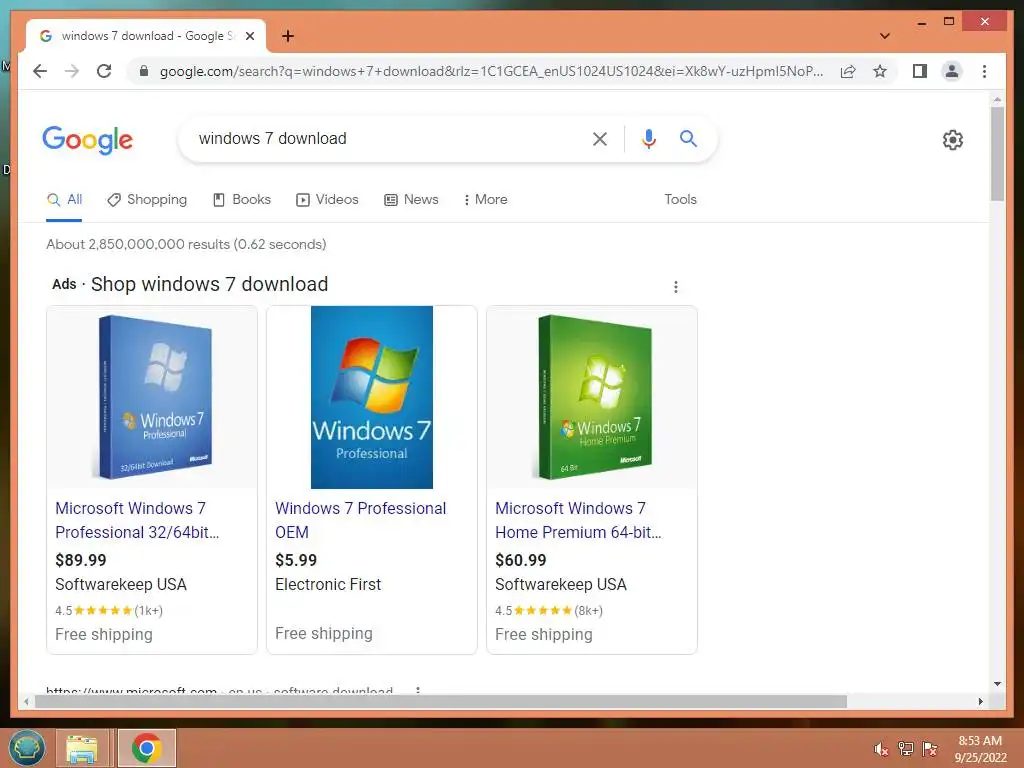1024x768 pixels.
Task: Open 'Microsoft Windows 7 Home Premium 64-bit' link
Action: (578, 520)
